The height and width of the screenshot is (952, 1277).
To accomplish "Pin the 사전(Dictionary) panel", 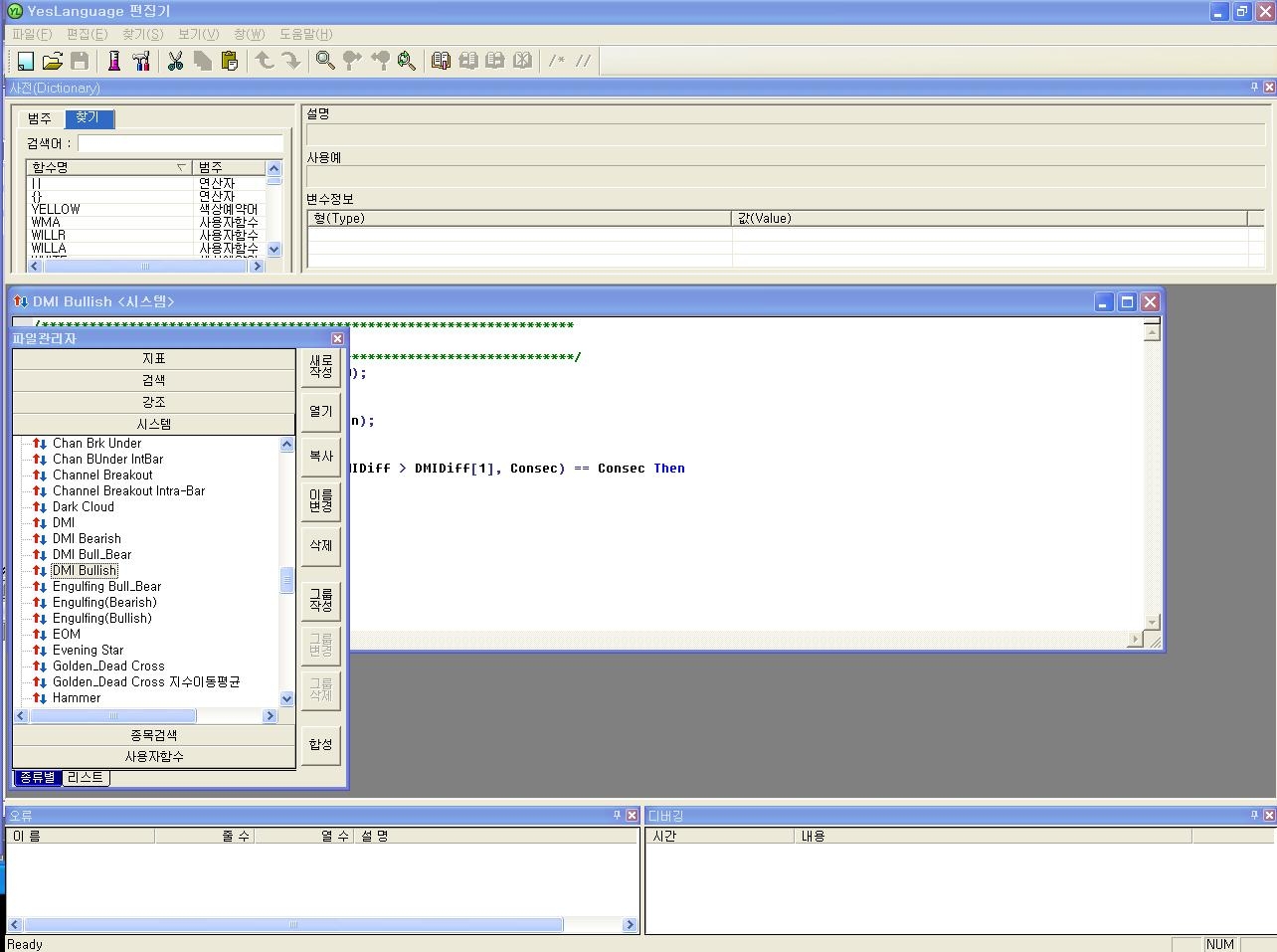I will pyautogui.click(x=1254, y=88).
